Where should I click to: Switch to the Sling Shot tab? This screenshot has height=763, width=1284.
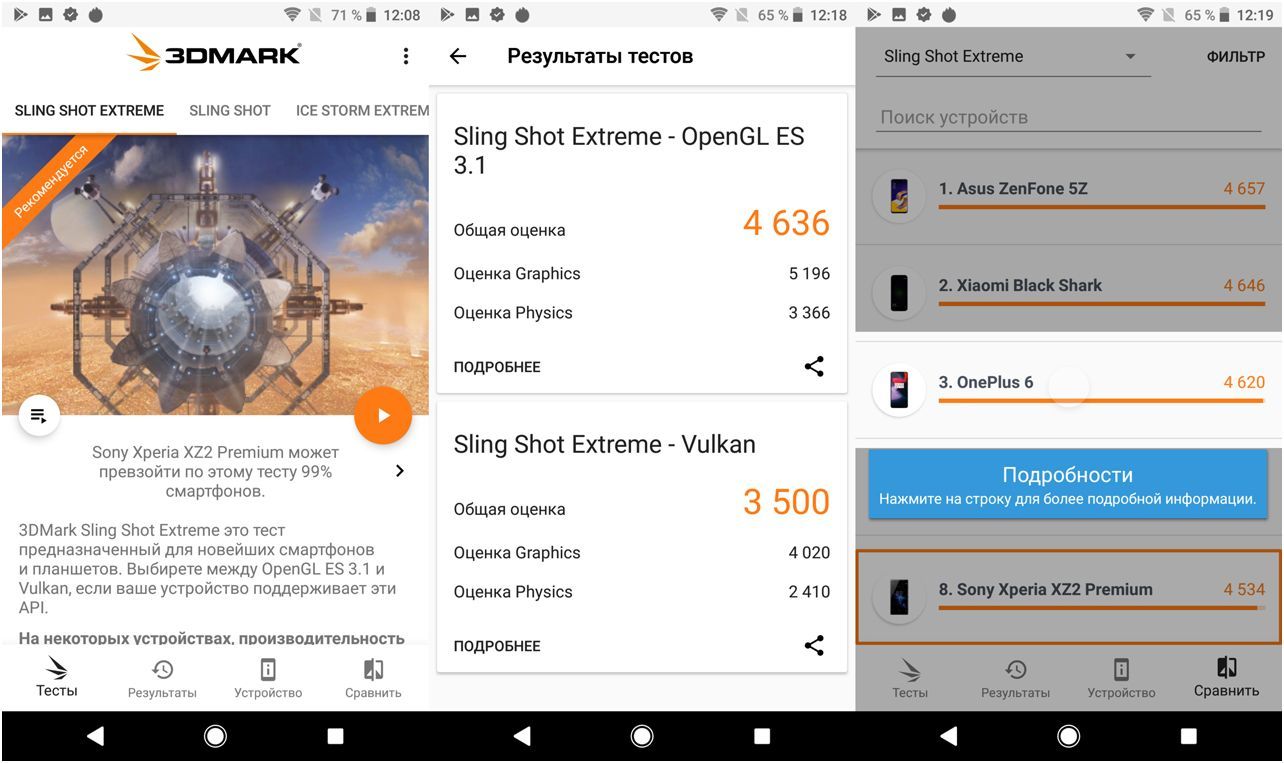(229, 110)
